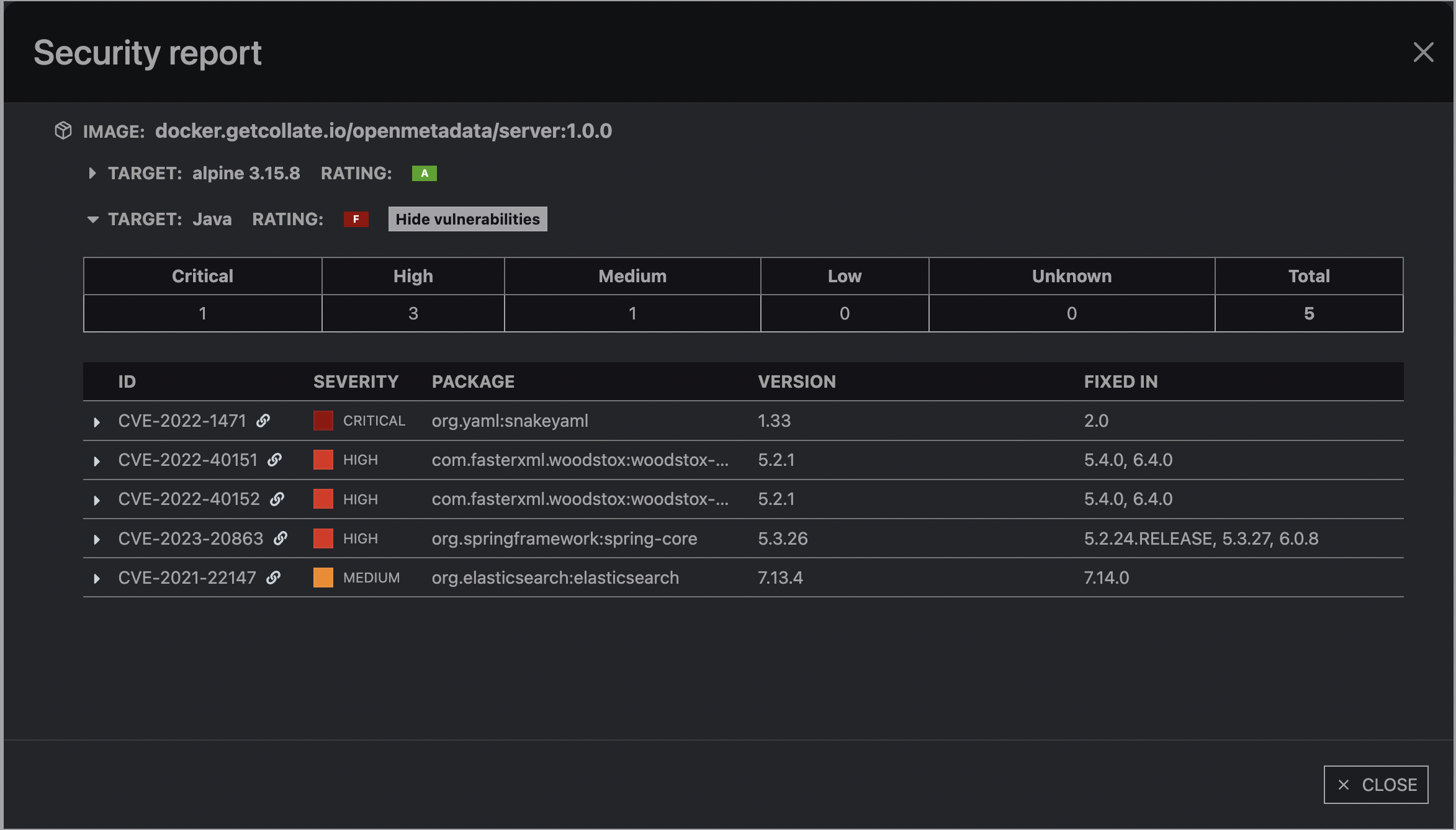Viewport: 1456px width, 830px height.
Task: Click the Medium summary header cell
Action: coord(632,276)
